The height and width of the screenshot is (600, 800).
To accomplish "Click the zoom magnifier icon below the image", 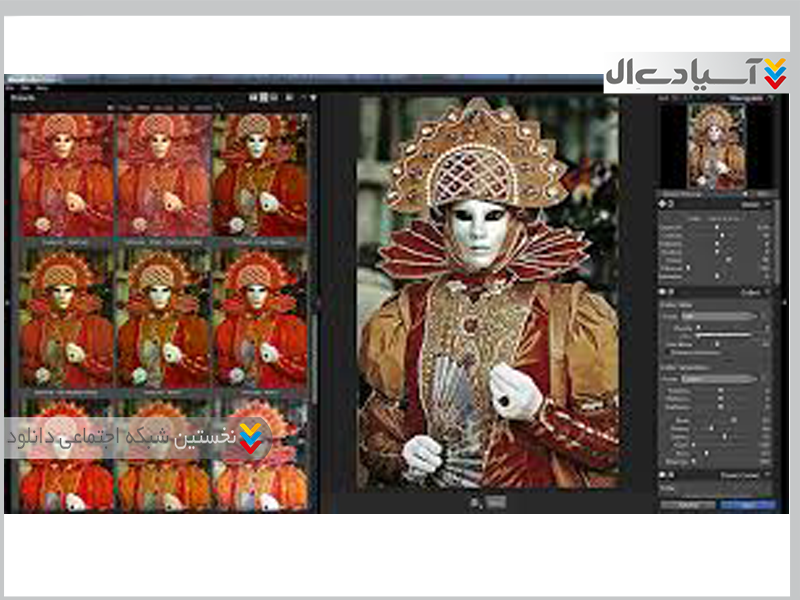I will click(x=477, y=502).
